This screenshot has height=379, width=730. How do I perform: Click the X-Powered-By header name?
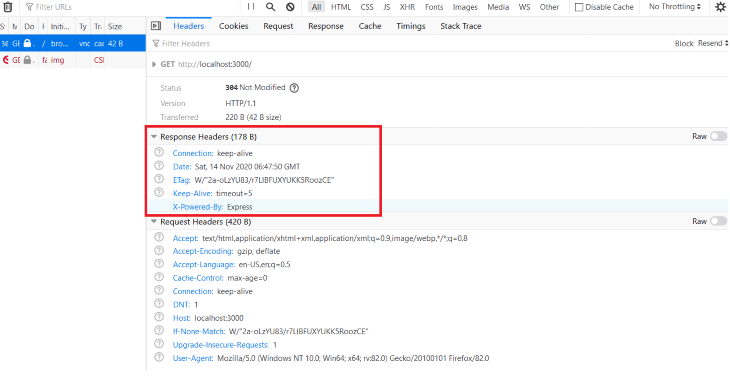pyautogui.click(x=198, y=207)
